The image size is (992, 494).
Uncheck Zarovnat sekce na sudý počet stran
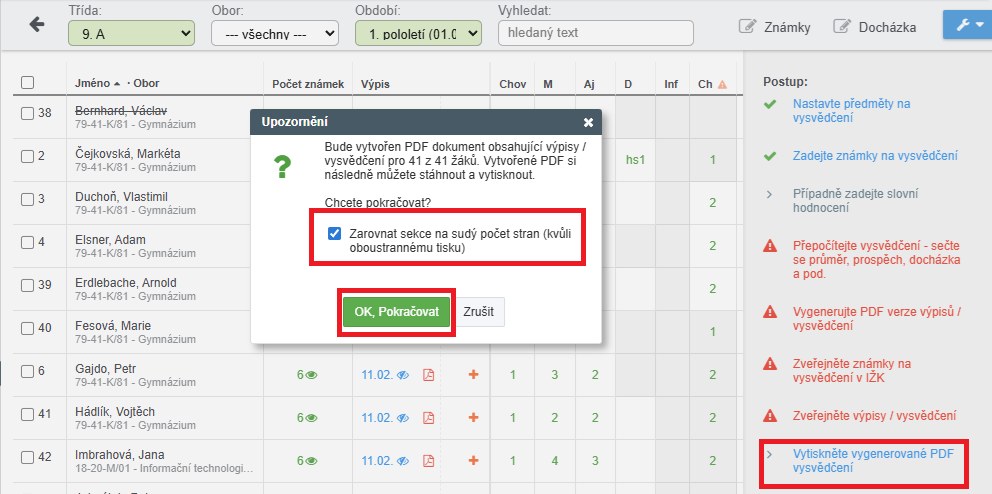pyautogui.click(x=335, y=233)
